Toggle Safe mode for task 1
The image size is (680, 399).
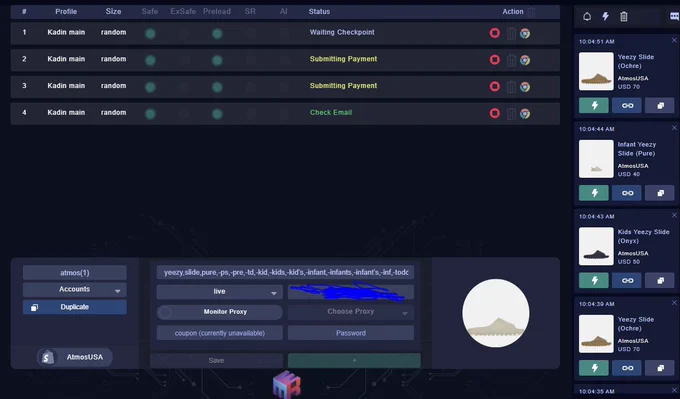coord(150,33)
